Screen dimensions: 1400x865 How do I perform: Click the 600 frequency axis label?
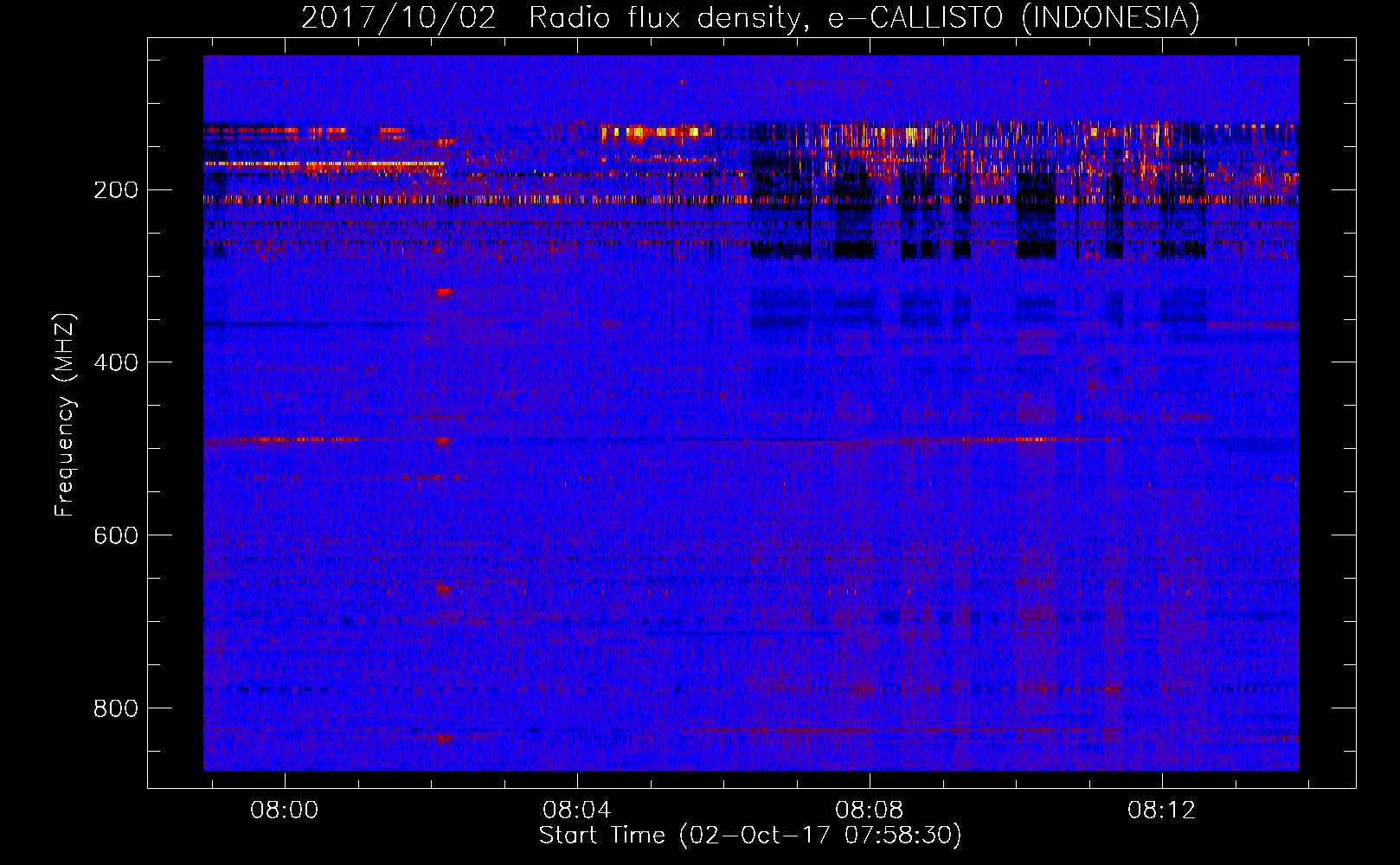click(116, 535)
